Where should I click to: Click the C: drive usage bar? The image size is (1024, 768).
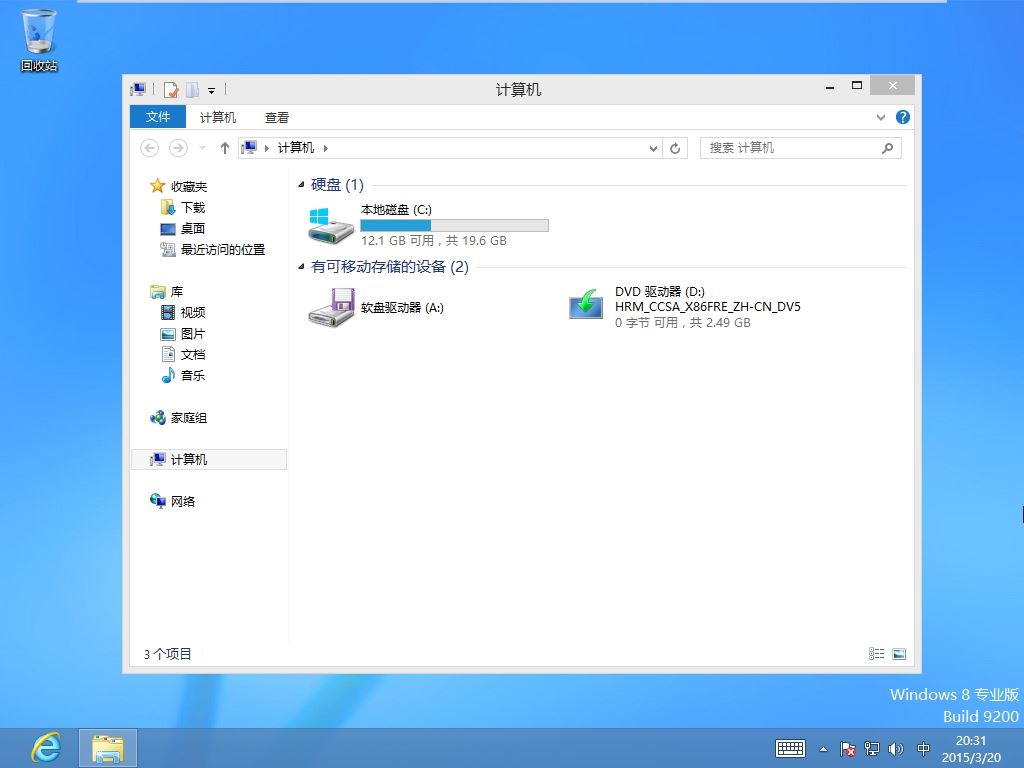(x=455, y=225)
